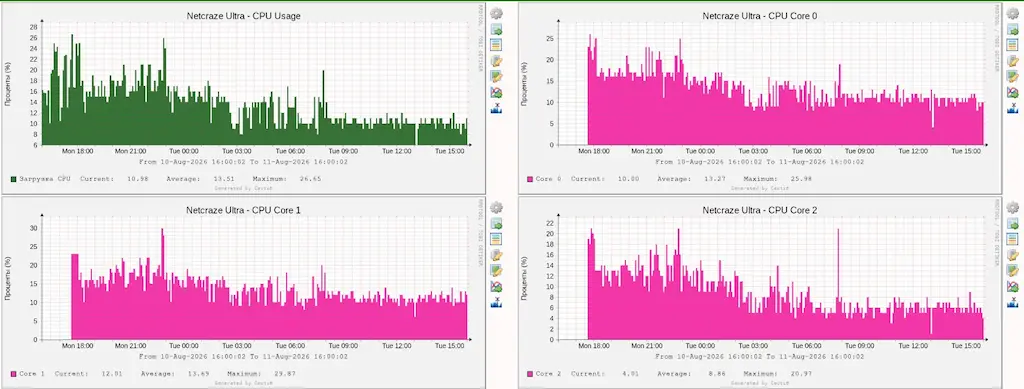The height and width of the screenshot is (389, 1024).
Task: Click Average value 13.51 in CPU Usage legend
Action: click(224, 178)
